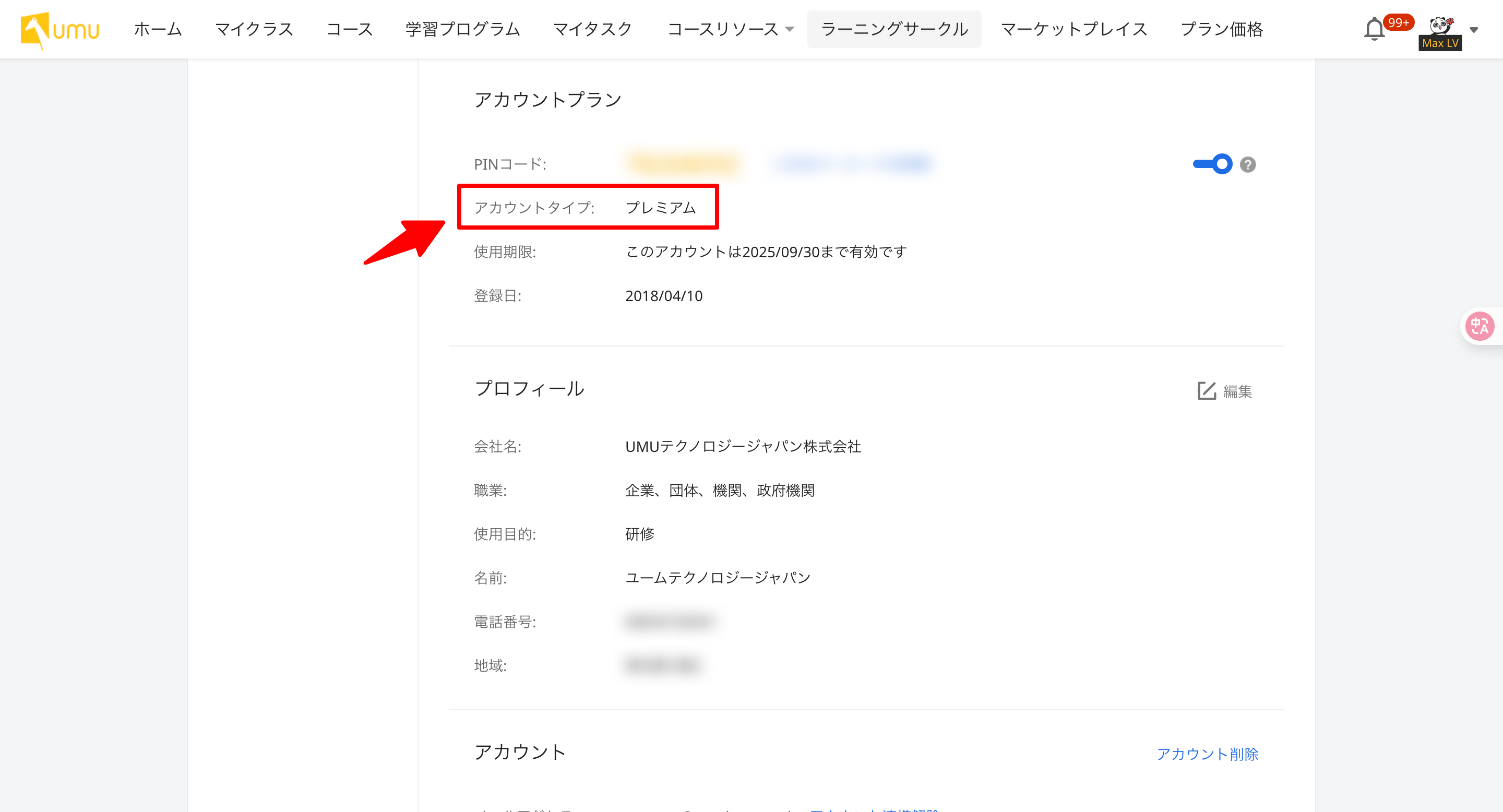Go to ホーム in navigation

158,29
